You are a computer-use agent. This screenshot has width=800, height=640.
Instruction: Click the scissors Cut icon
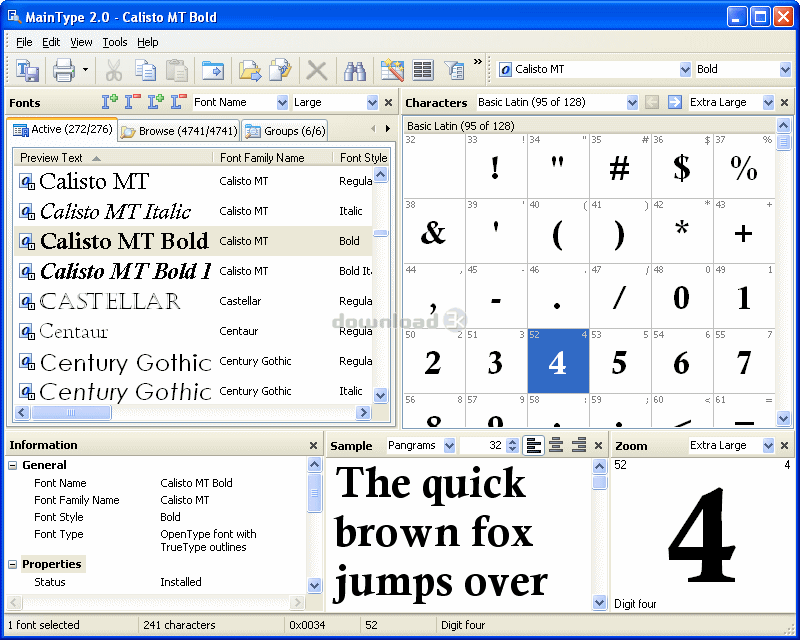tap(113, 70)
